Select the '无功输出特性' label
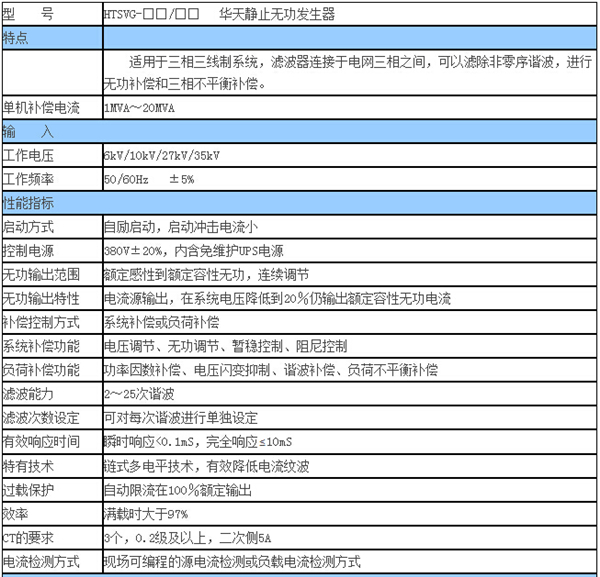 pos(41,298)
